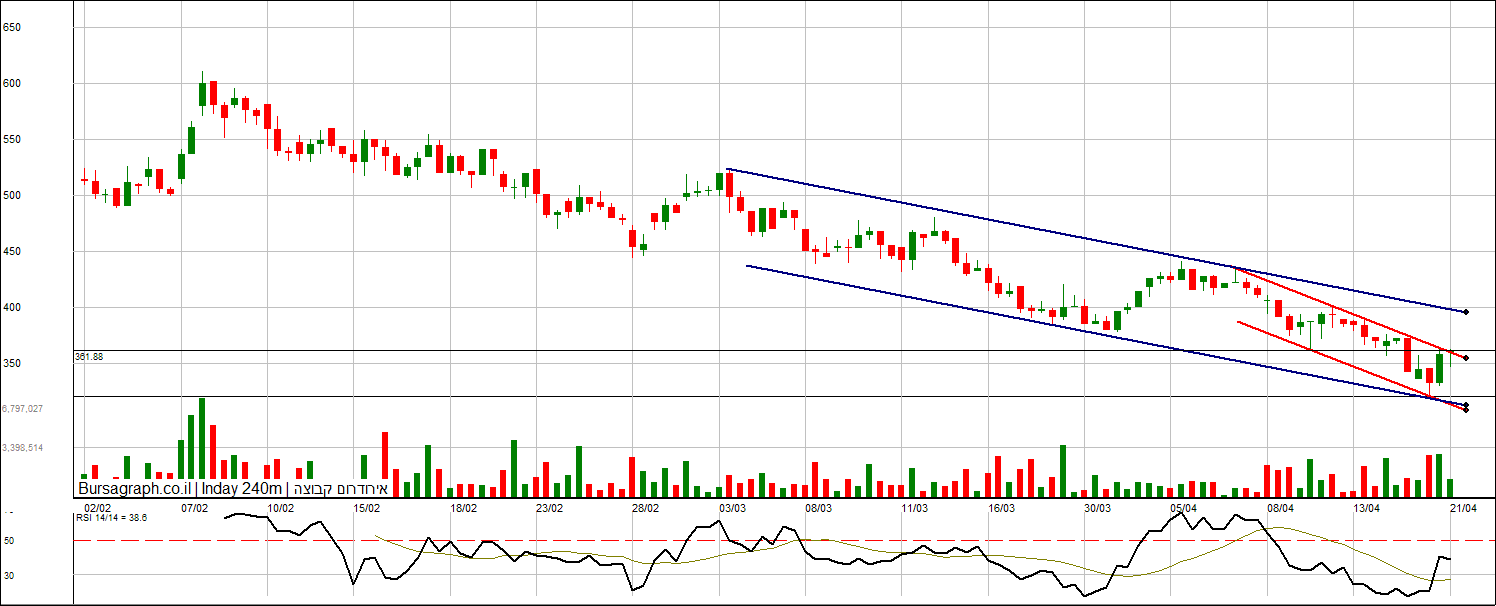Click the 400 price axis label
Screen dimensions: 1496x606
click(x=11, y=308)
